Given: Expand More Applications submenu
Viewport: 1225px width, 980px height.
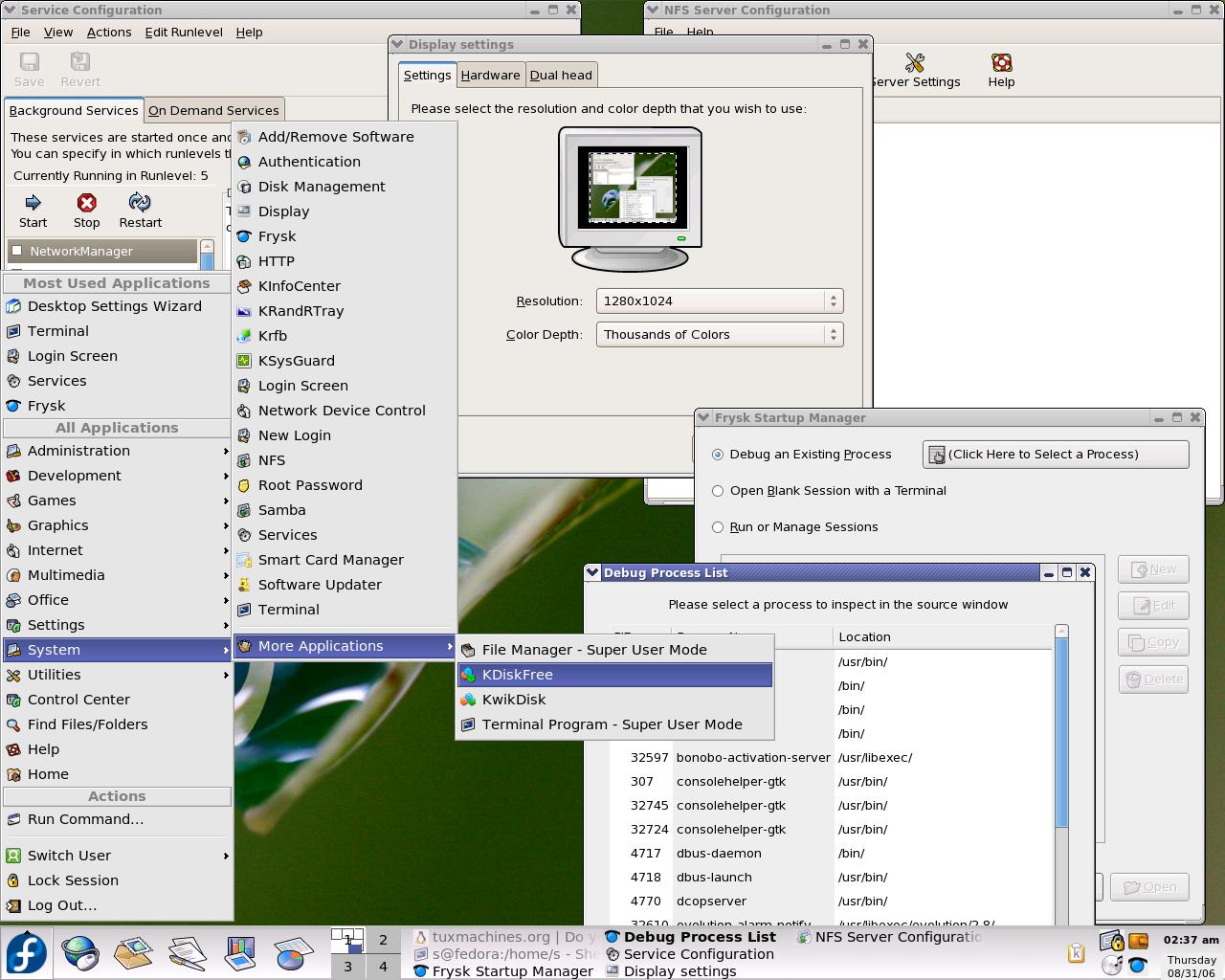Looking at the screenshot, I should tap(345, 646).
